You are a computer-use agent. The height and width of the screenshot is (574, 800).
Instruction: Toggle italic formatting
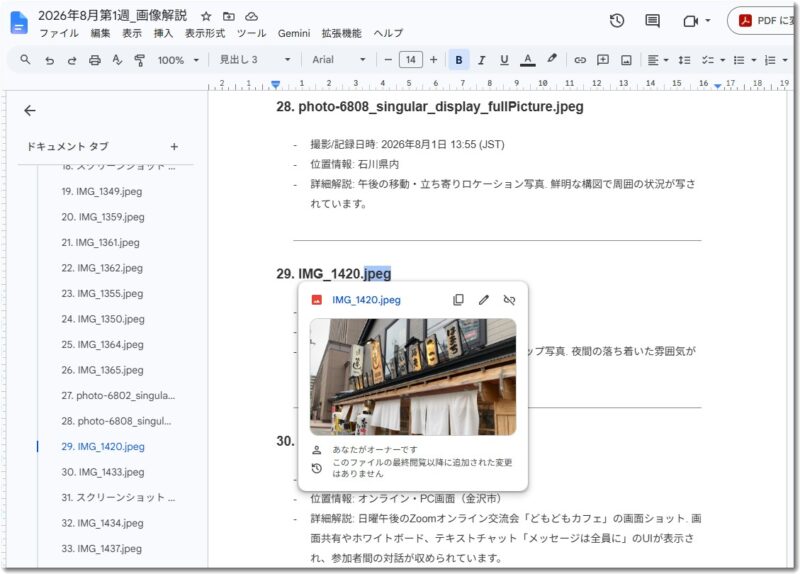pos(481,60)
